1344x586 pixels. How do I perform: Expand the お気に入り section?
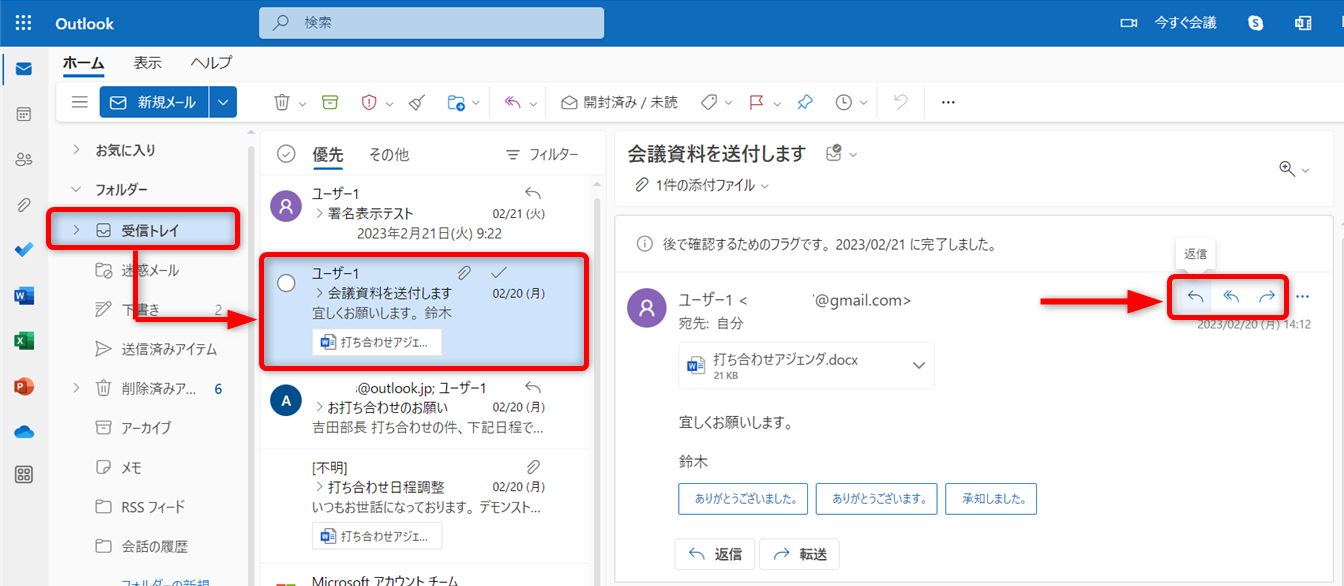[77, 150]
